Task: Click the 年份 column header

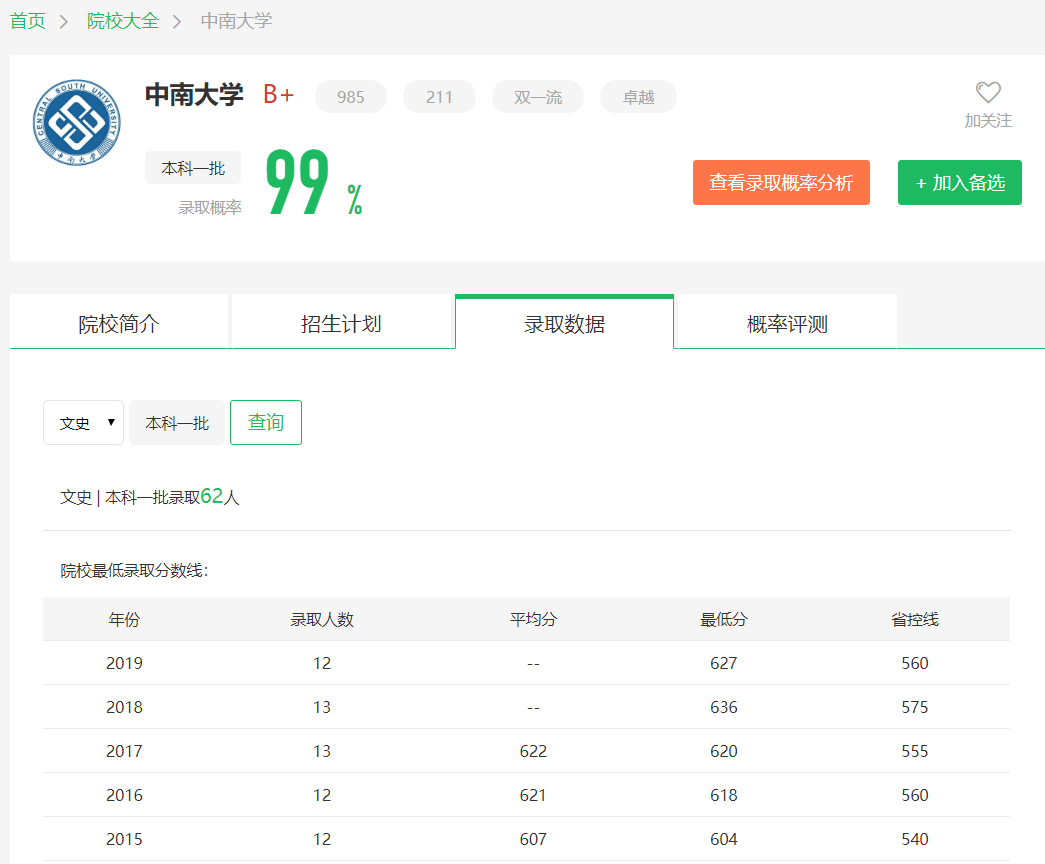Action: coord(124,619)
